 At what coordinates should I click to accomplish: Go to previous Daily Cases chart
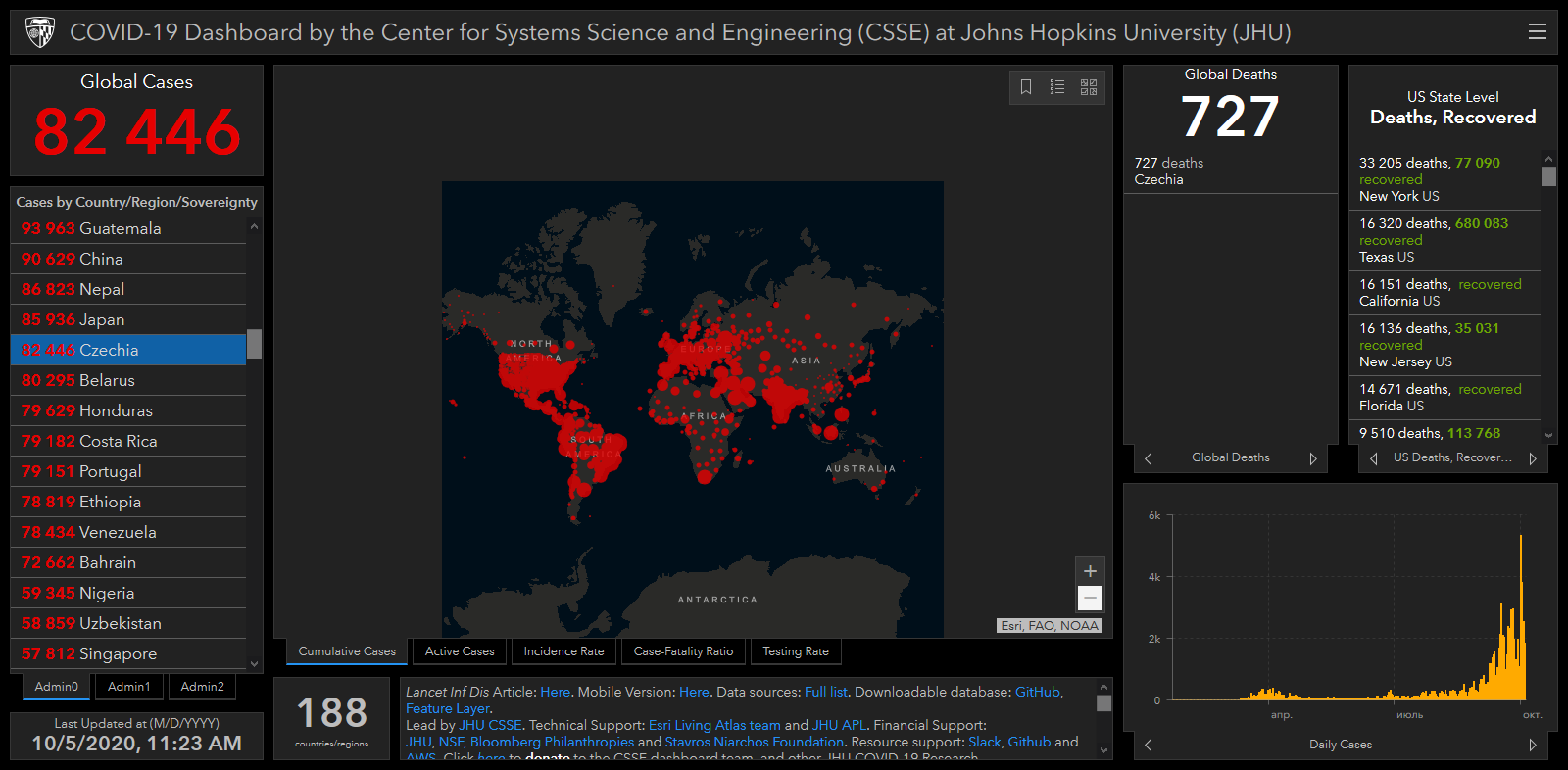pos(1149,746)
